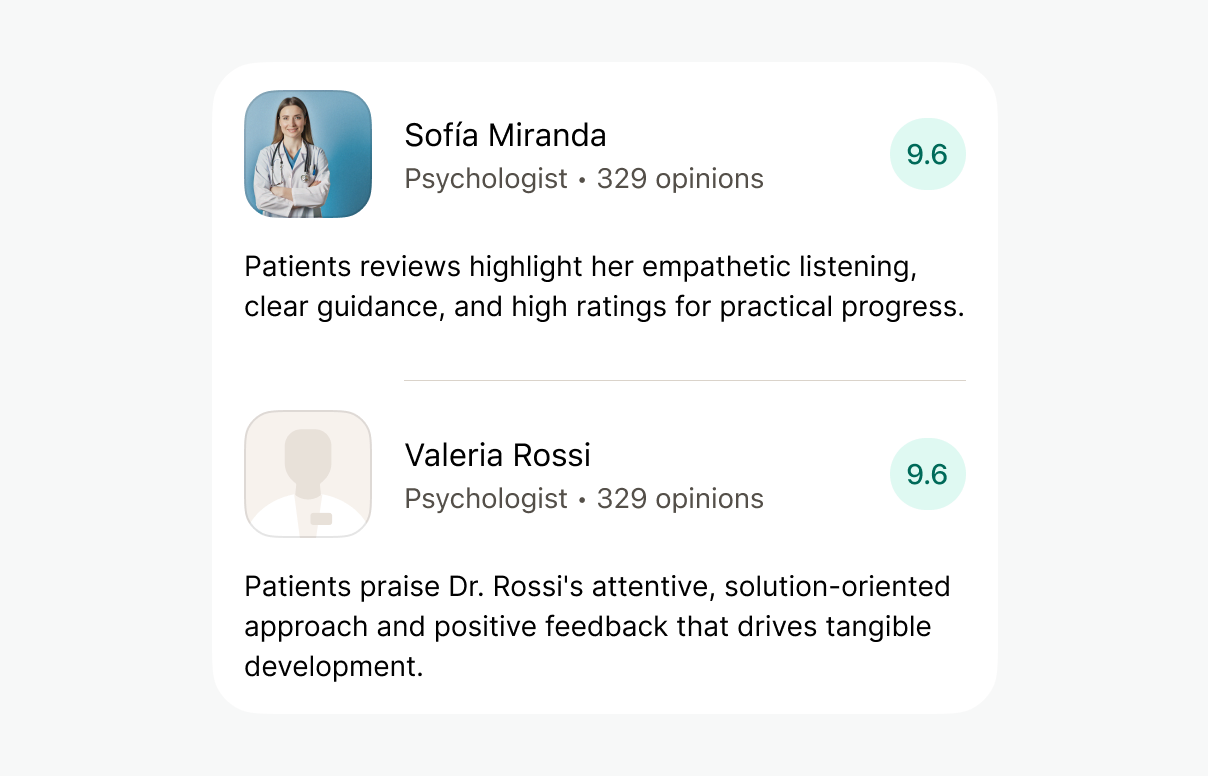Screen dimensions: 1208x776
Task: Open the Valeria Rossi name heading
Action: (x=497, y=455)
